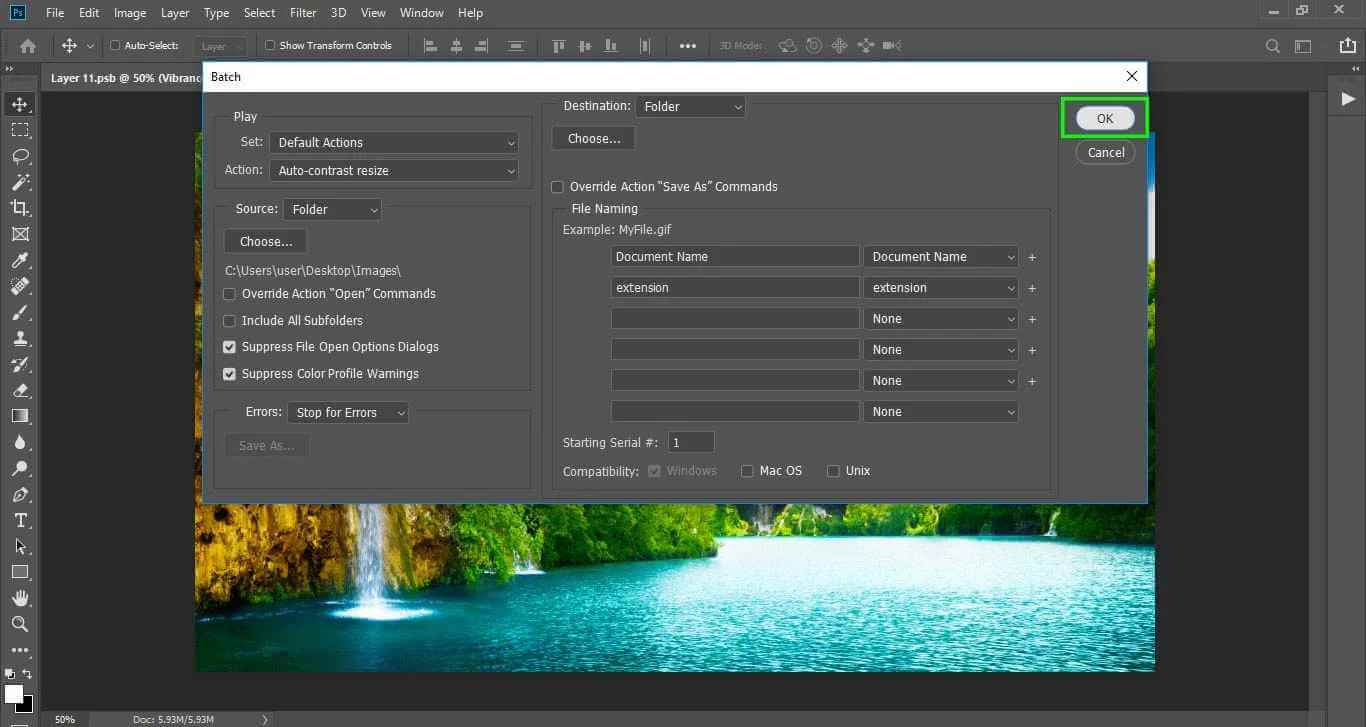The image size is (1366, 727).
Task: Pick the Crop tool
Action: pyautogui.click(x=21, y=207)
